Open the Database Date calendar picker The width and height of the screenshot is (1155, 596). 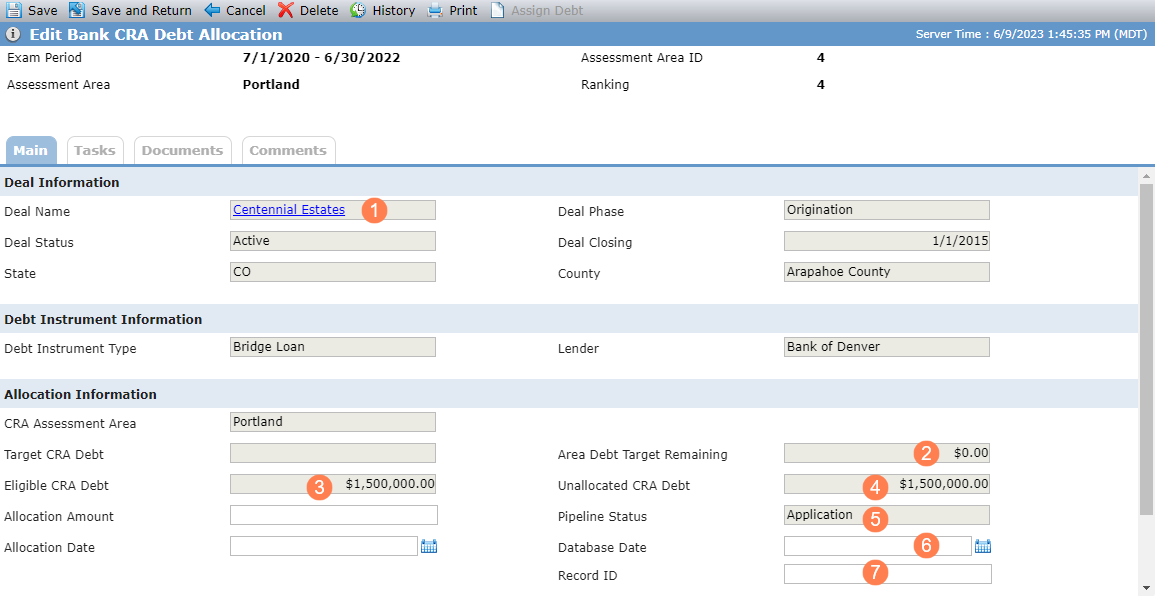pos(983,546)
